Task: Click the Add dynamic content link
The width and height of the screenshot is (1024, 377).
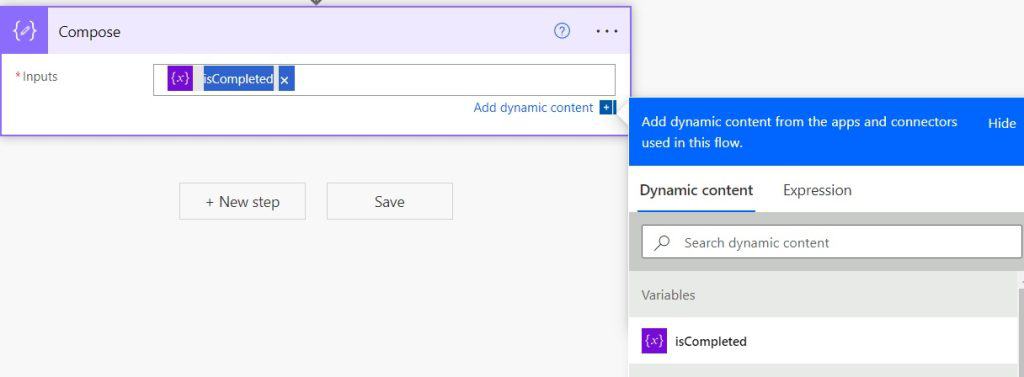Action: point(533,108)
